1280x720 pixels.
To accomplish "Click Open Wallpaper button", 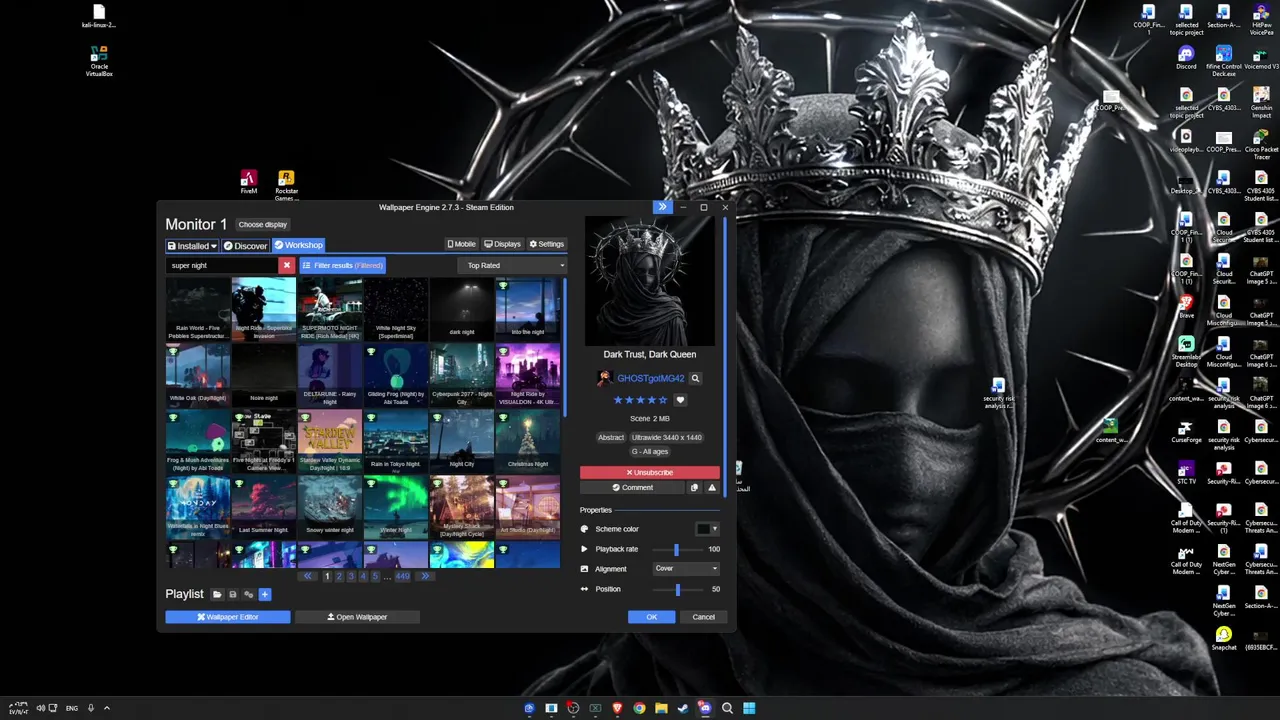I will [x=357, y=617].
